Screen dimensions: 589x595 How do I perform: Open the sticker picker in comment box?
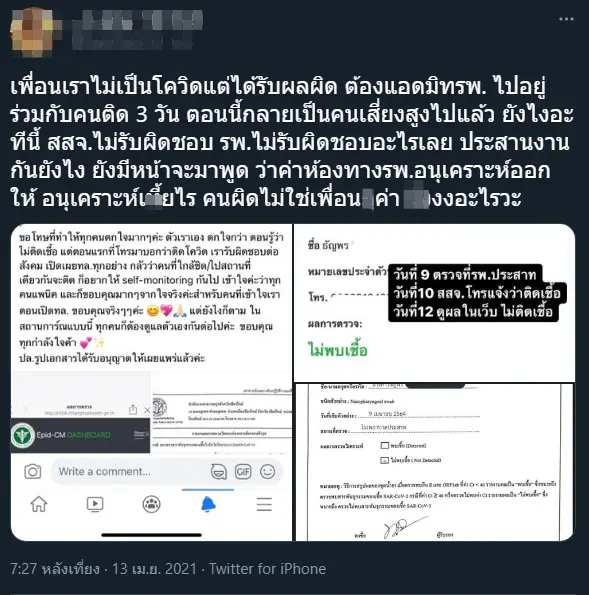[219, 472]
